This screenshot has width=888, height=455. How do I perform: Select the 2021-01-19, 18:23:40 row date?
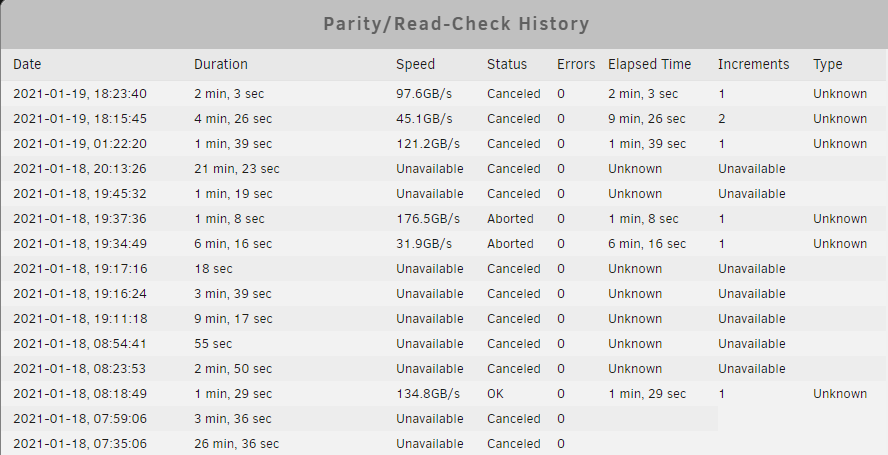80,93
